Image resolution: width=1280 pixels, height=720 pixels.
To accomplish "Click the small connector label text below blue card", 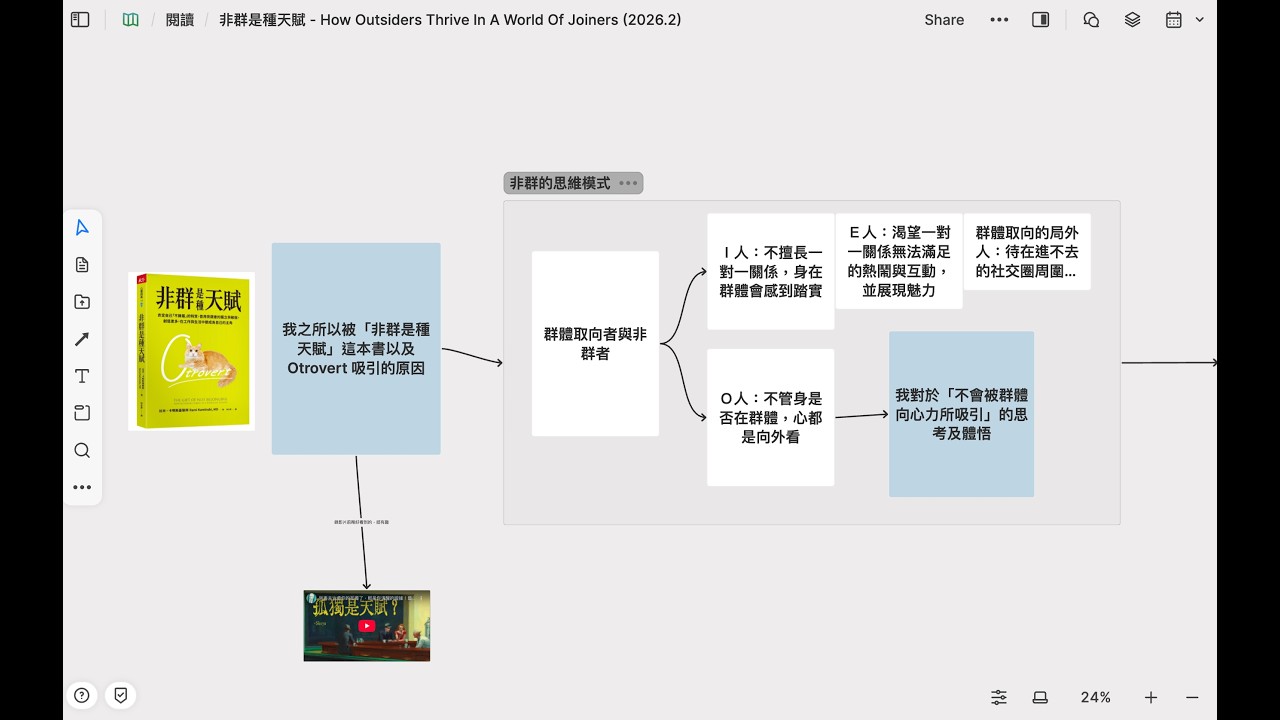I will click(361, 522).
